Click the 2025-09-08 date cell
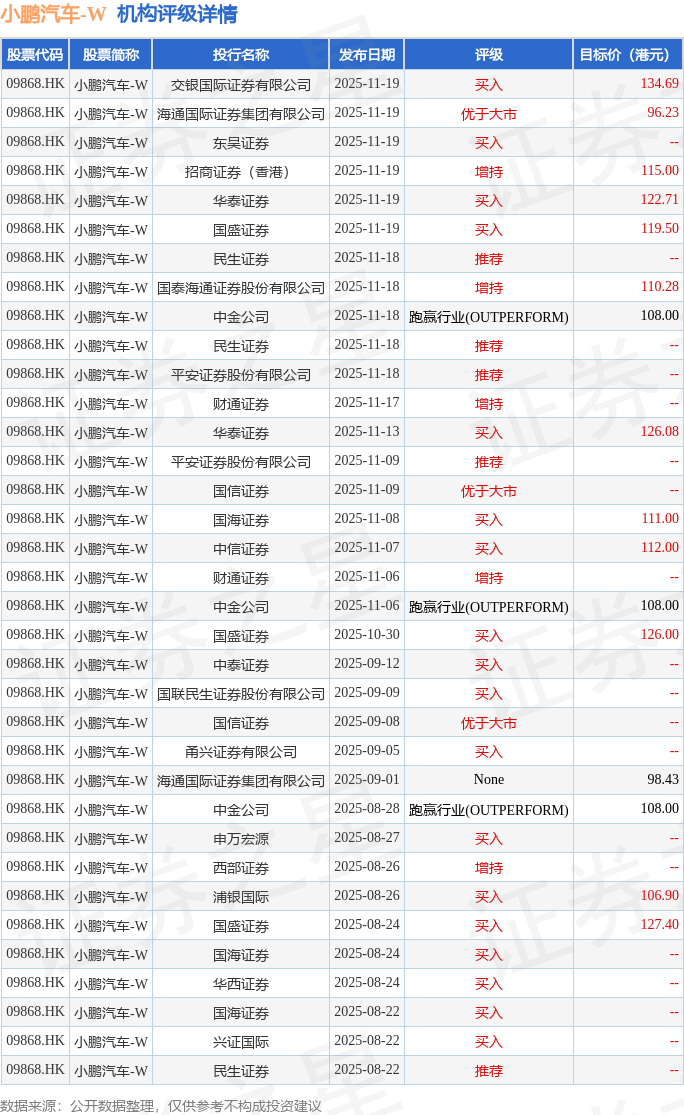This screenshot has width=684, height=1115. 367,722
